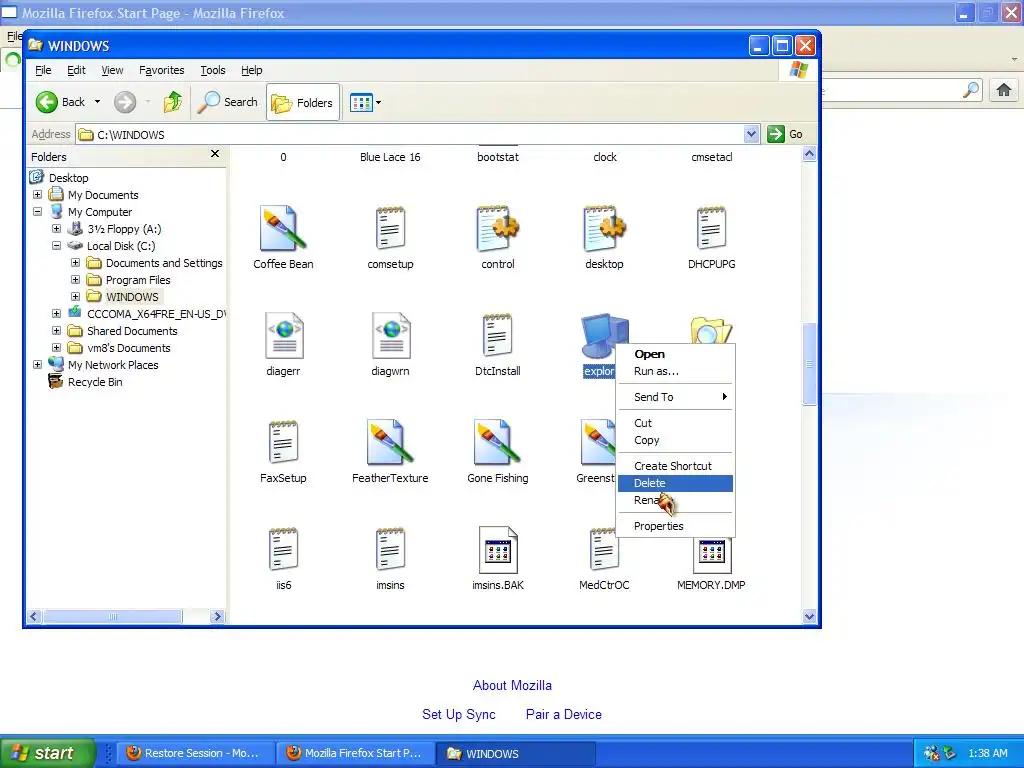Open the Tools menu
1024x768 pixels.
click(213, 70)
